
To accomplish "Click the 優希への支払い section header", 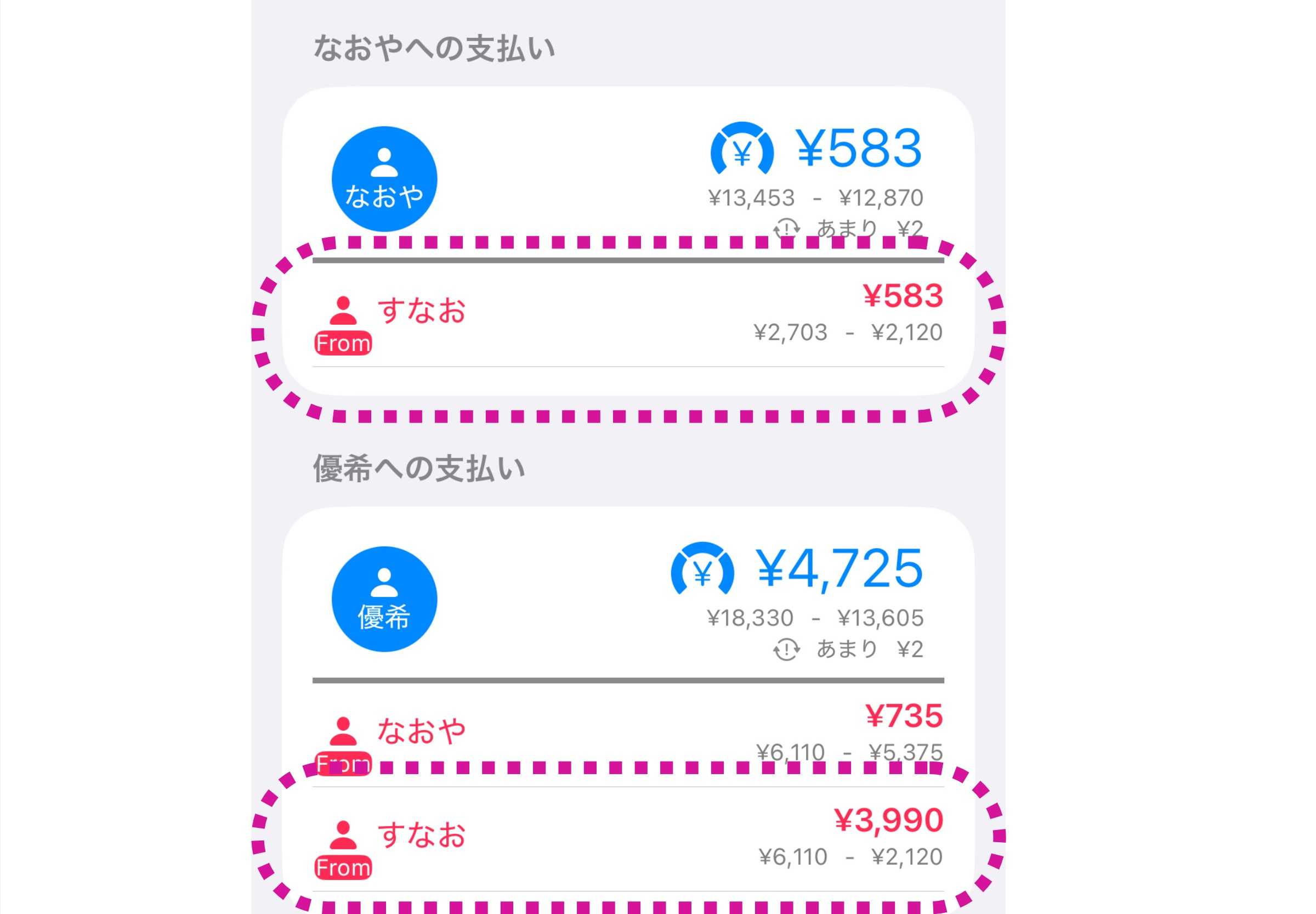I will 418,469.
